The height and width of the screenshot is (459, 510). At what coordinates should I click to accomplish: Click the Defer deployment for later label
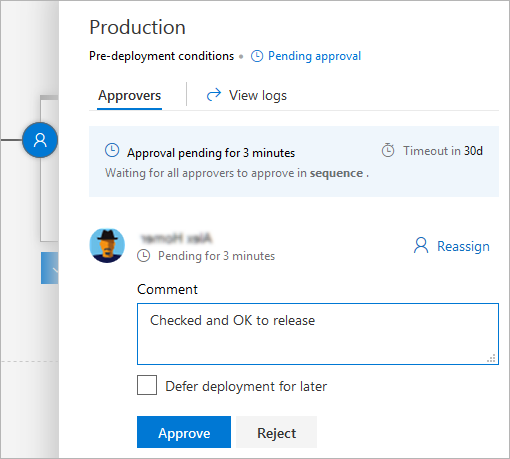coord(246,386)
